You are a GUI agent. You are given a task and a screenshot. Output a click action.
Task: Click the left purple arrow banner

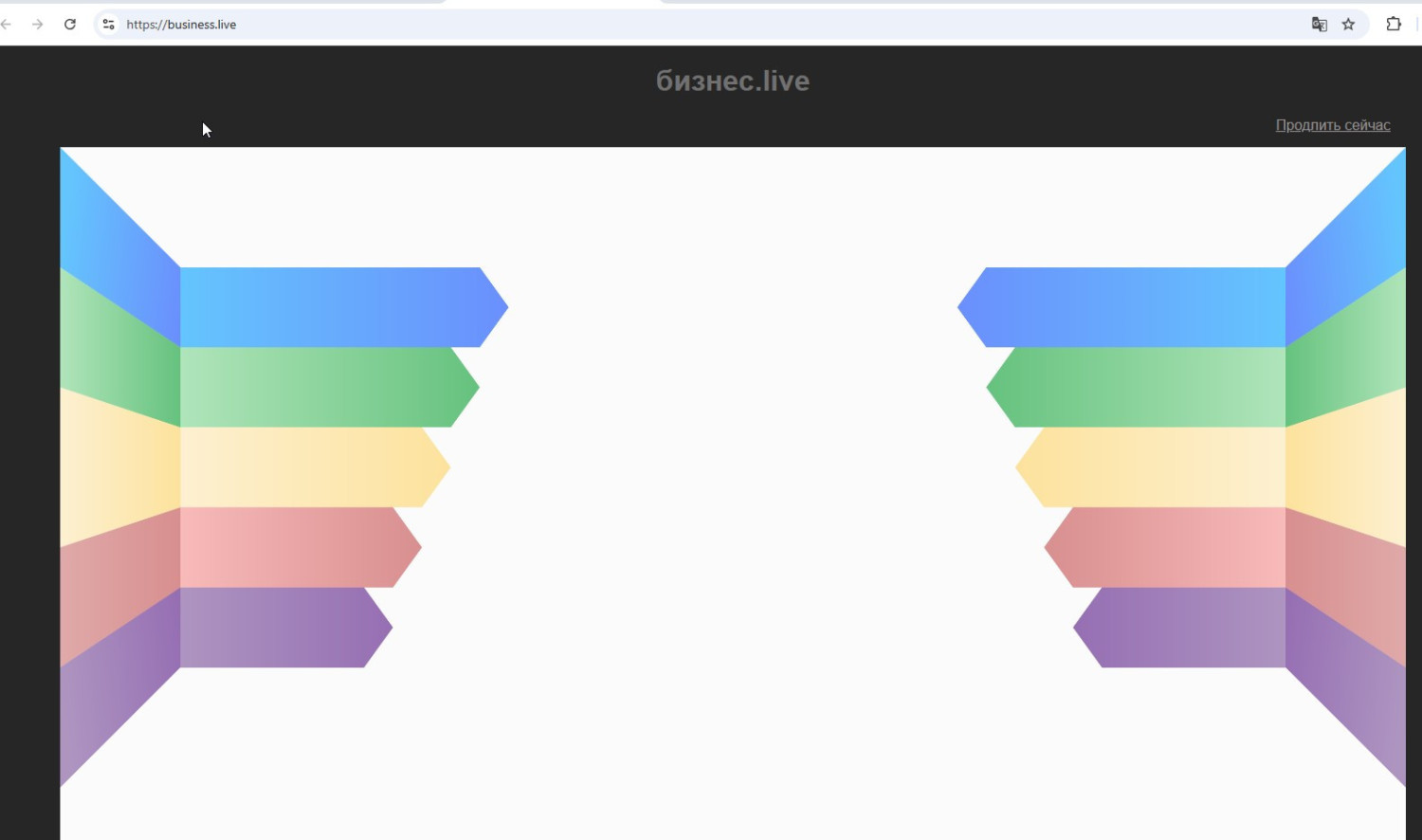pos(275,628)
